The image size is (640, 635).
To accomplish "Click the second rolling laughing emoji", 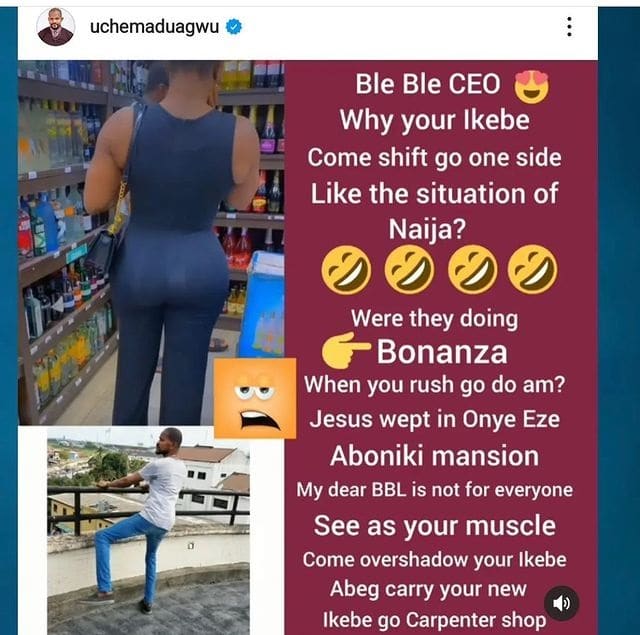I will 409,270.
